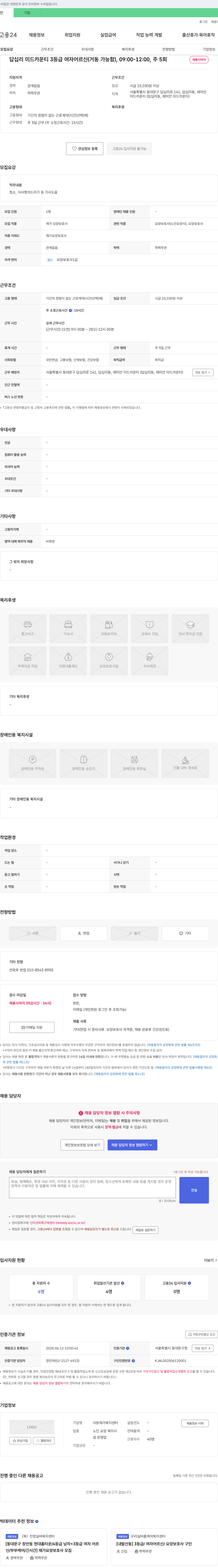Click the blue 전송 button

pos(194,1190)
